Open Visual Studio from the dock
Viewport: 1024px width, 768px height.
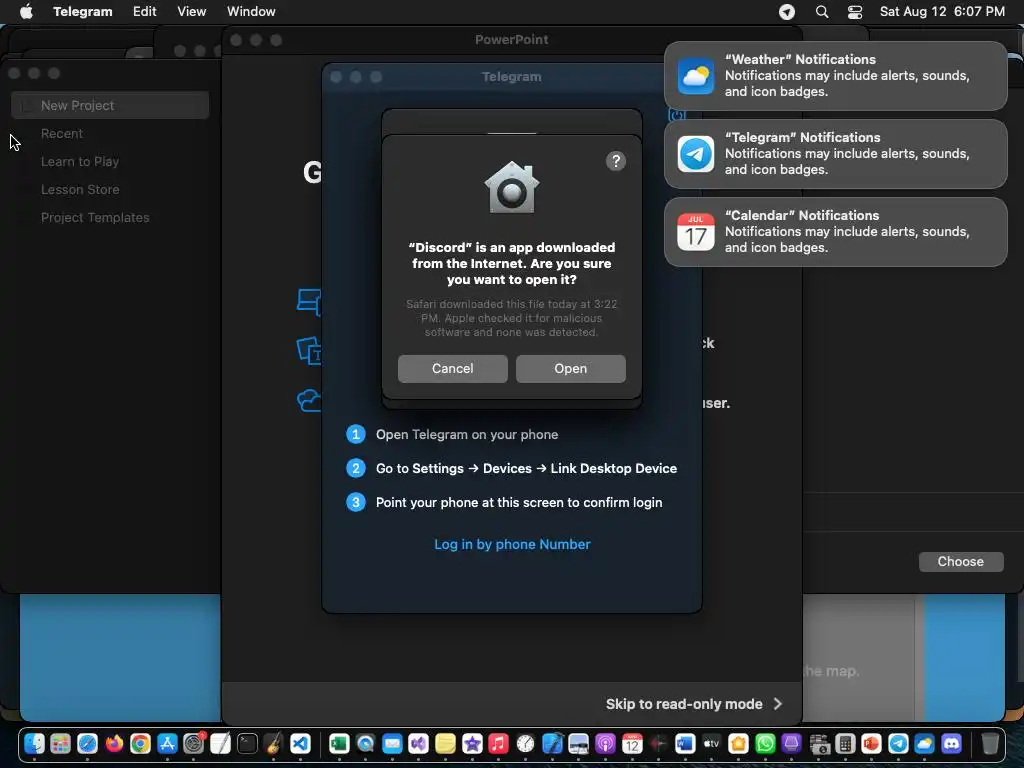click(419, 743)
